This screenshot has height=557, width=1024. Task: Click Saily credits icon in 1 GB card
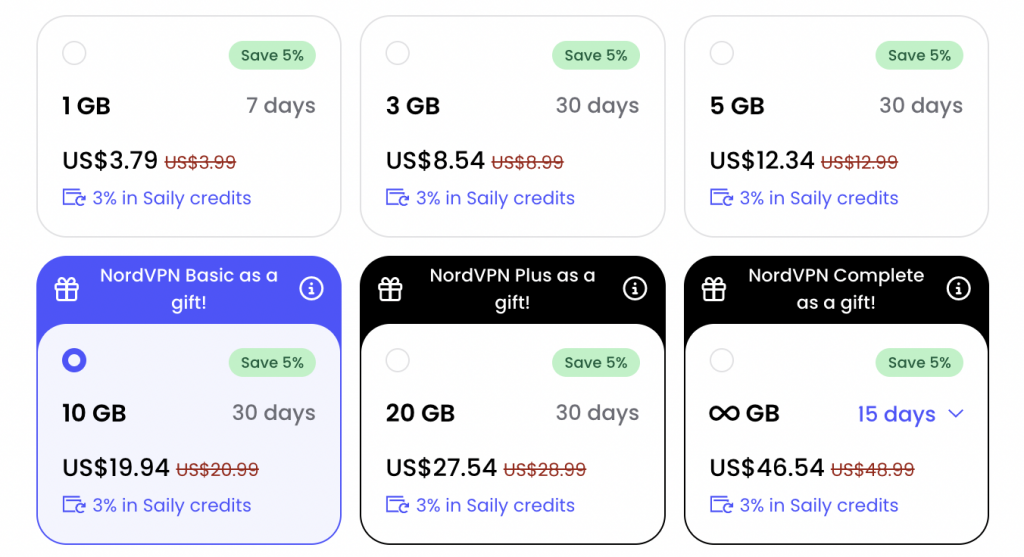[x=74, y=197]
